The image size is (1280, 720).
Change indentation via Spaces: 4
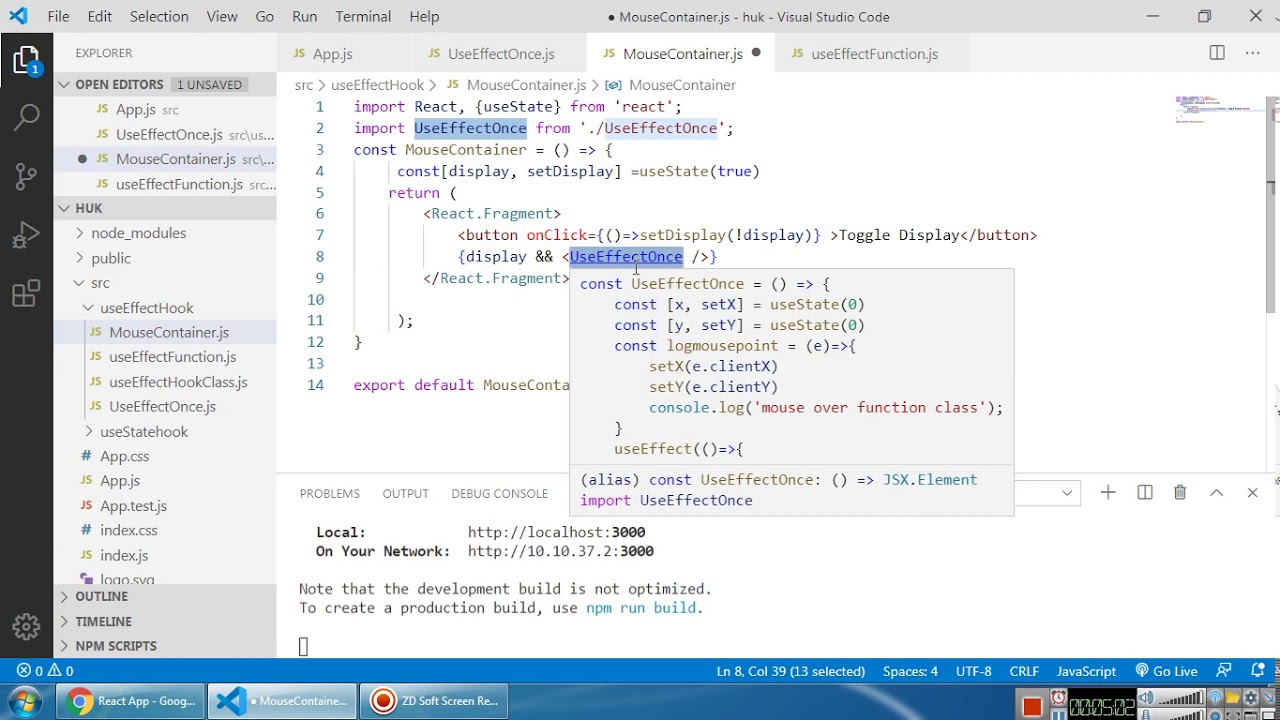click(910, 671)
